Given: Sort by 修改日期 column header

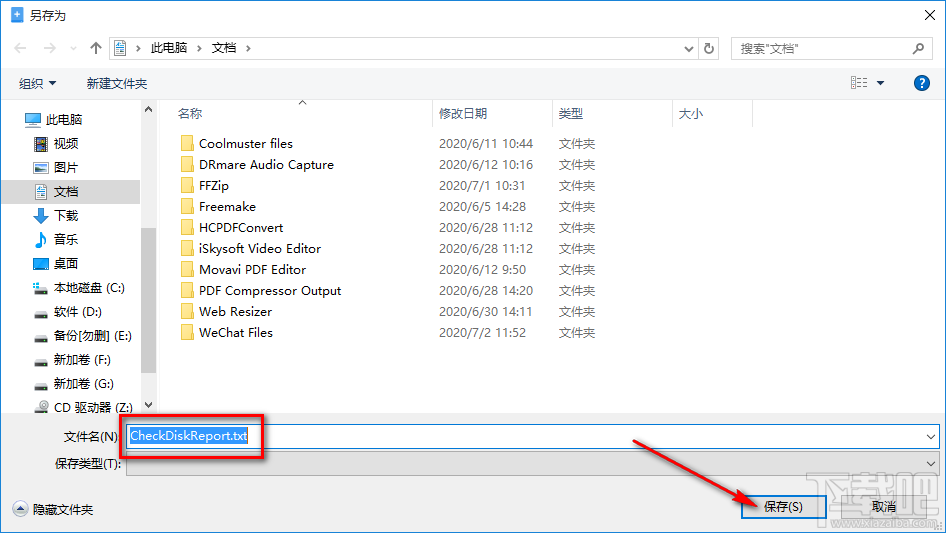Looking at the screenshot, I should pyautogui.click(x=463, y=113).
